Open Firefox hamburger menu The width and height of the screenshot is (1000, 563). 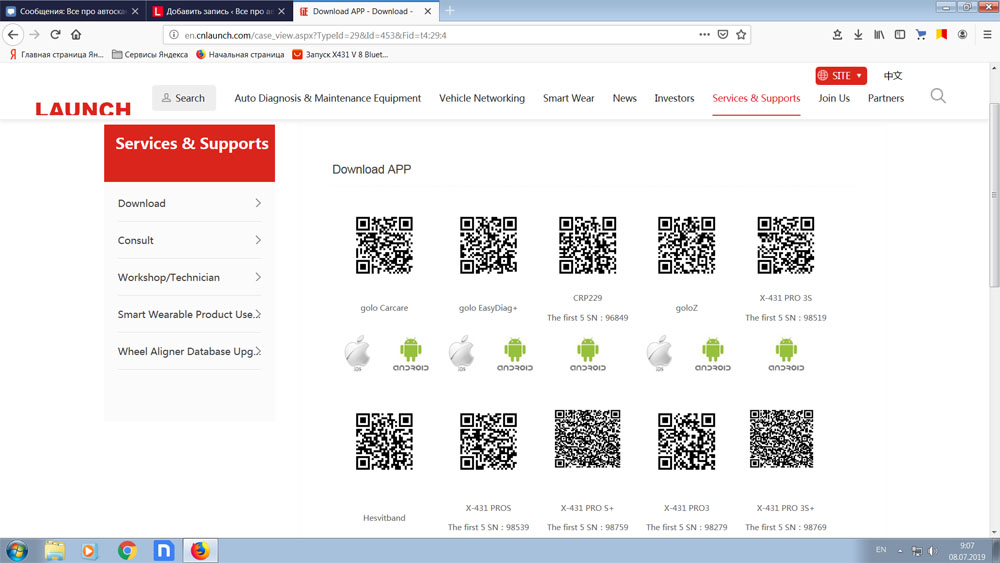tap(987, 34)
